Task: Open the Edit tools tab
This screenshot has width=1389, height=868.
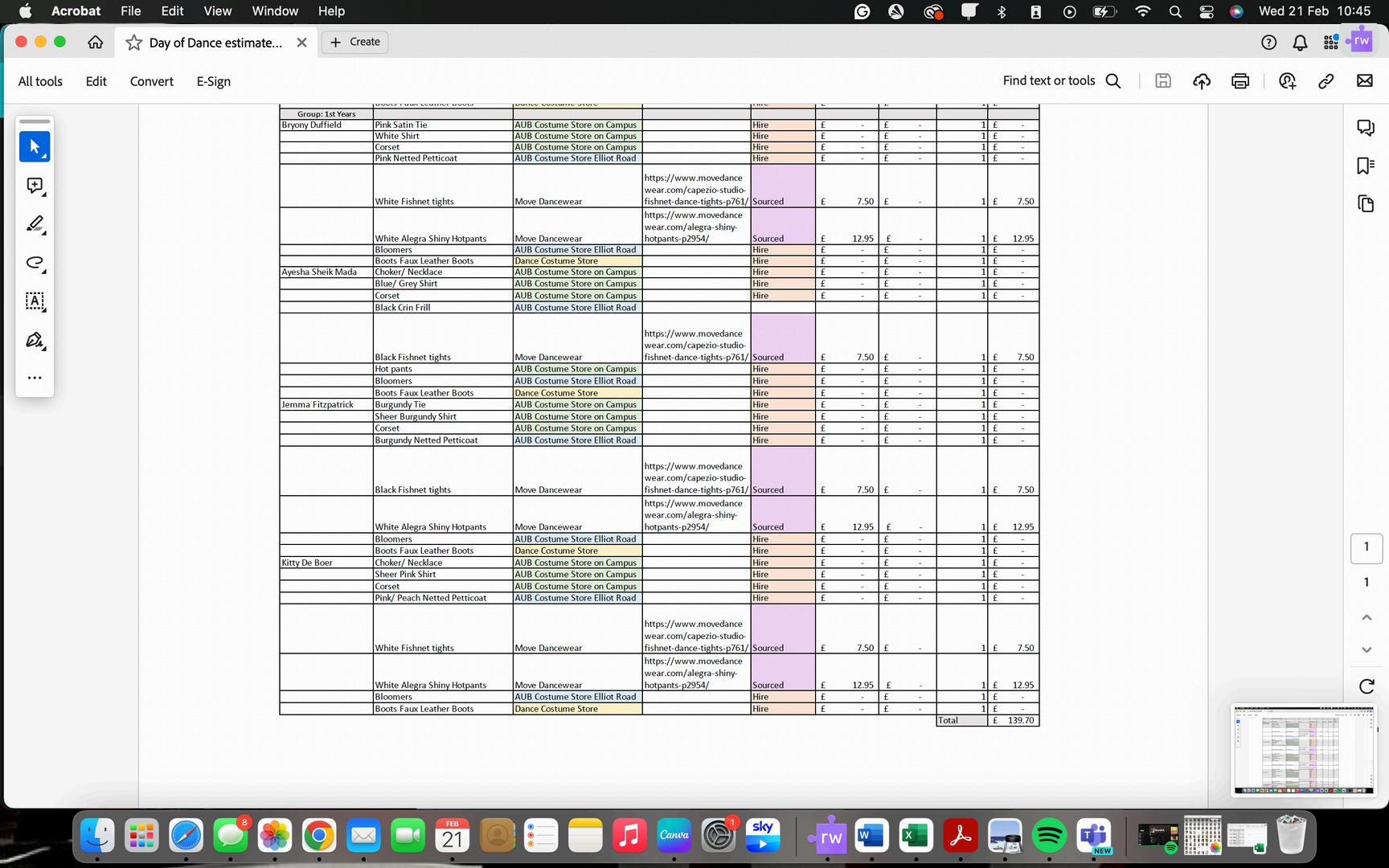Action: tap(96, 81)
